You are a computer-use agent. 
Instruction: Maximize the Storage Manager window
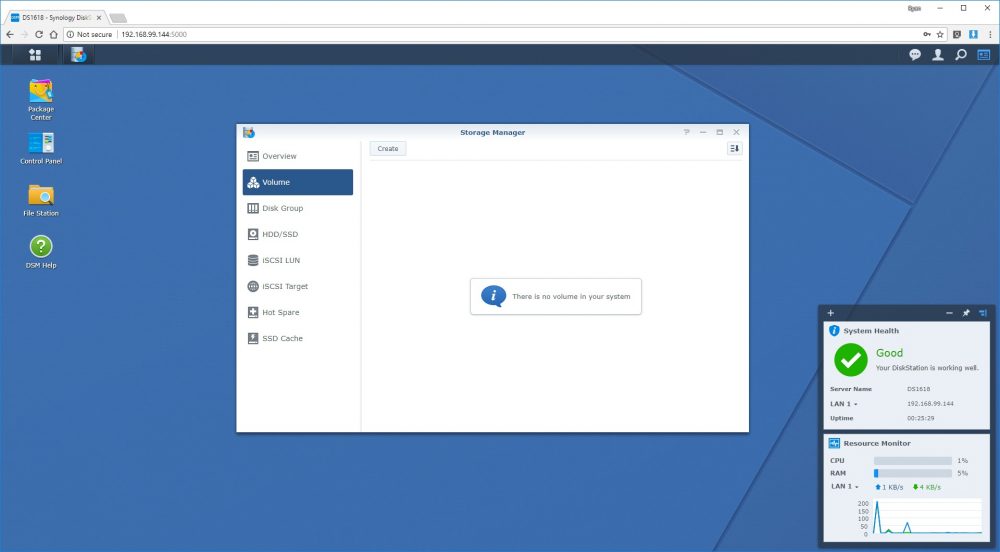tap(719, 132)
